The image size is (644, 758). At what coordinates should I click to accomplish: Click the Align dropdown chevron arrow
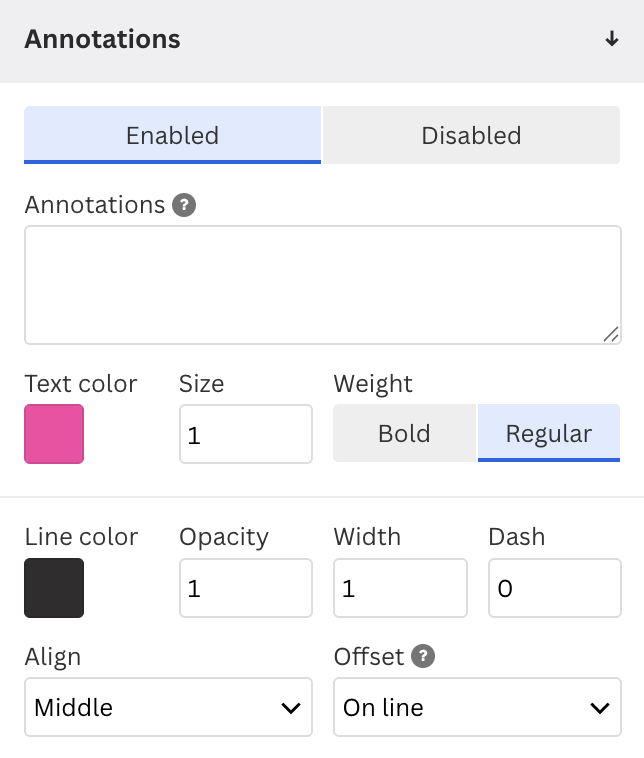click(291, 708)
